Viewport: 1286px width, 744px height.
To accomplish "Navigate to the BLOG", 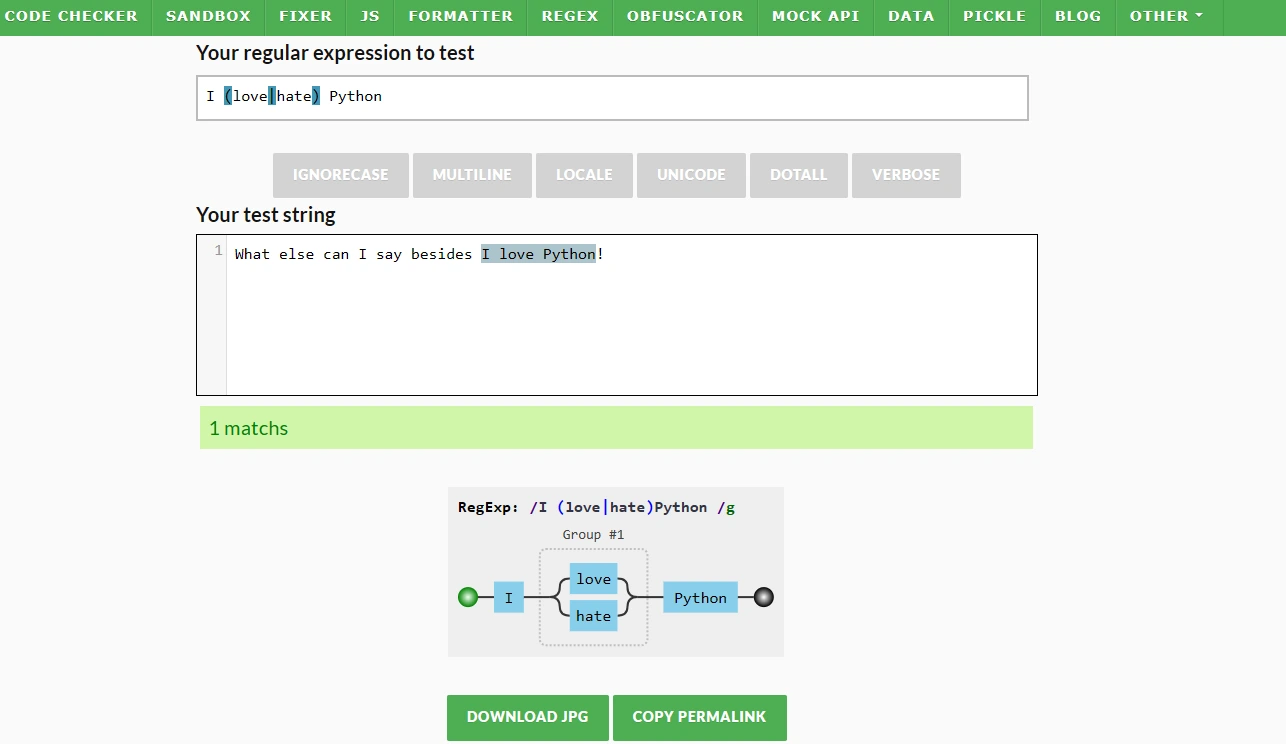I will click(1077, 16).
